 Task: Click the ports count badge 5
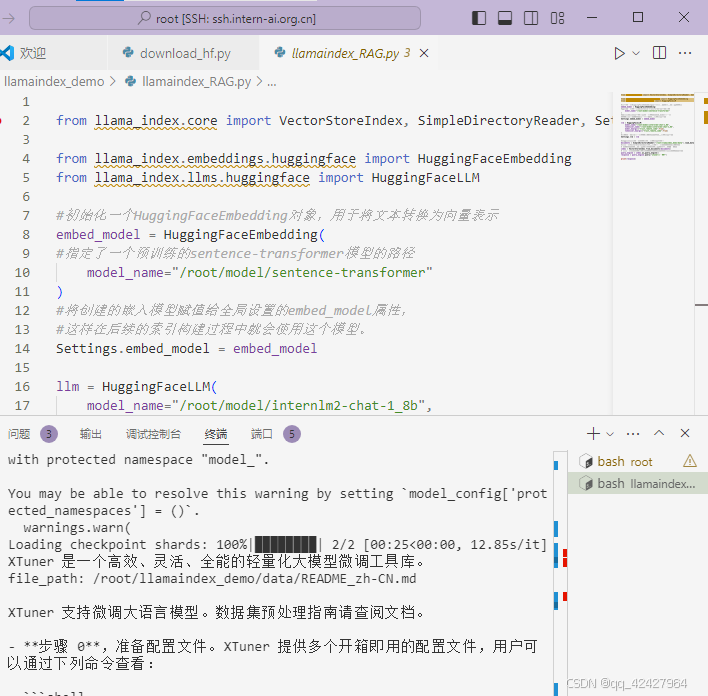pos(292,434)
